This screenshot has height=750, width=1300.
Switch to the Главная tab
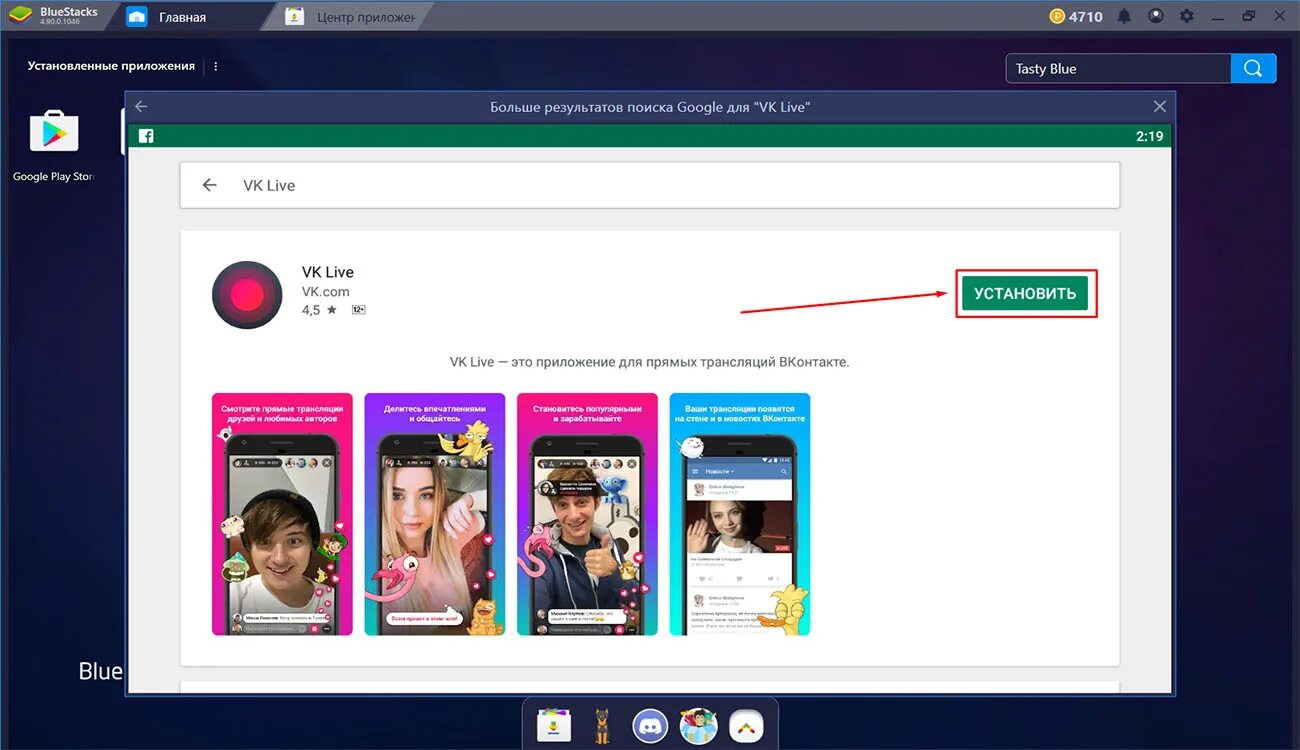pos(182,17)
